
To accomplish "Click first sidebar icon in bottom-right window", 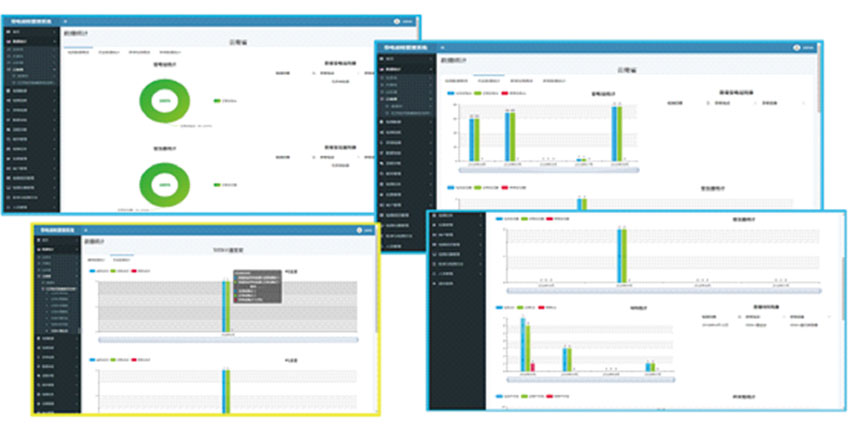I will [434, 216].
